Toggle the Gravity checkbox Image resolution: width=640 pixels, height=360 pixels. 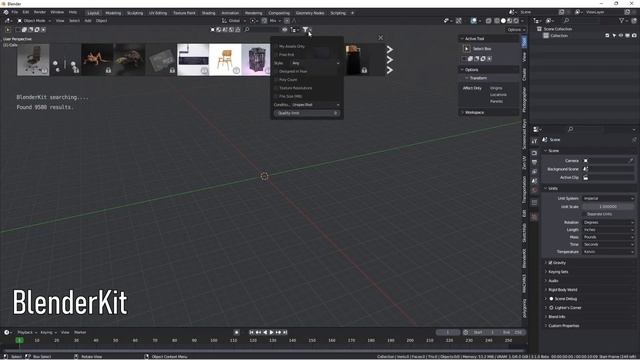pyautogui.click(x=550, y=262)
